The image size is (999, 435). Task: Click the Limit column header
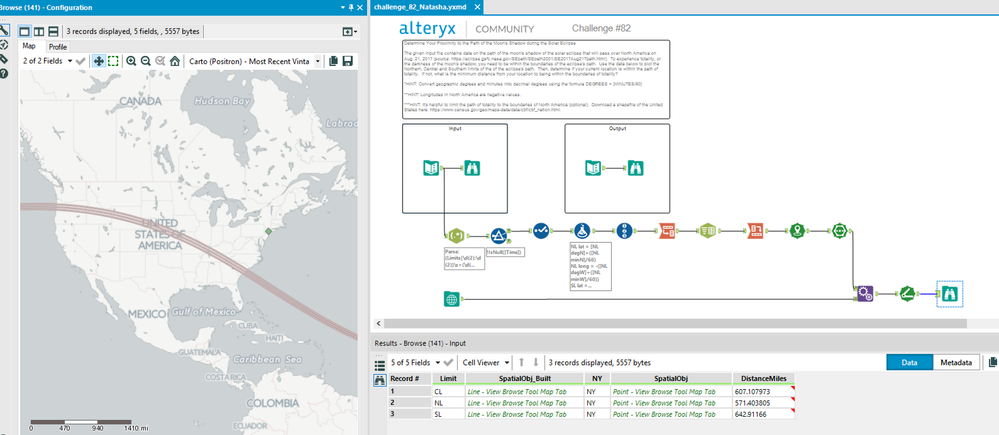click(x=448, y=378)
